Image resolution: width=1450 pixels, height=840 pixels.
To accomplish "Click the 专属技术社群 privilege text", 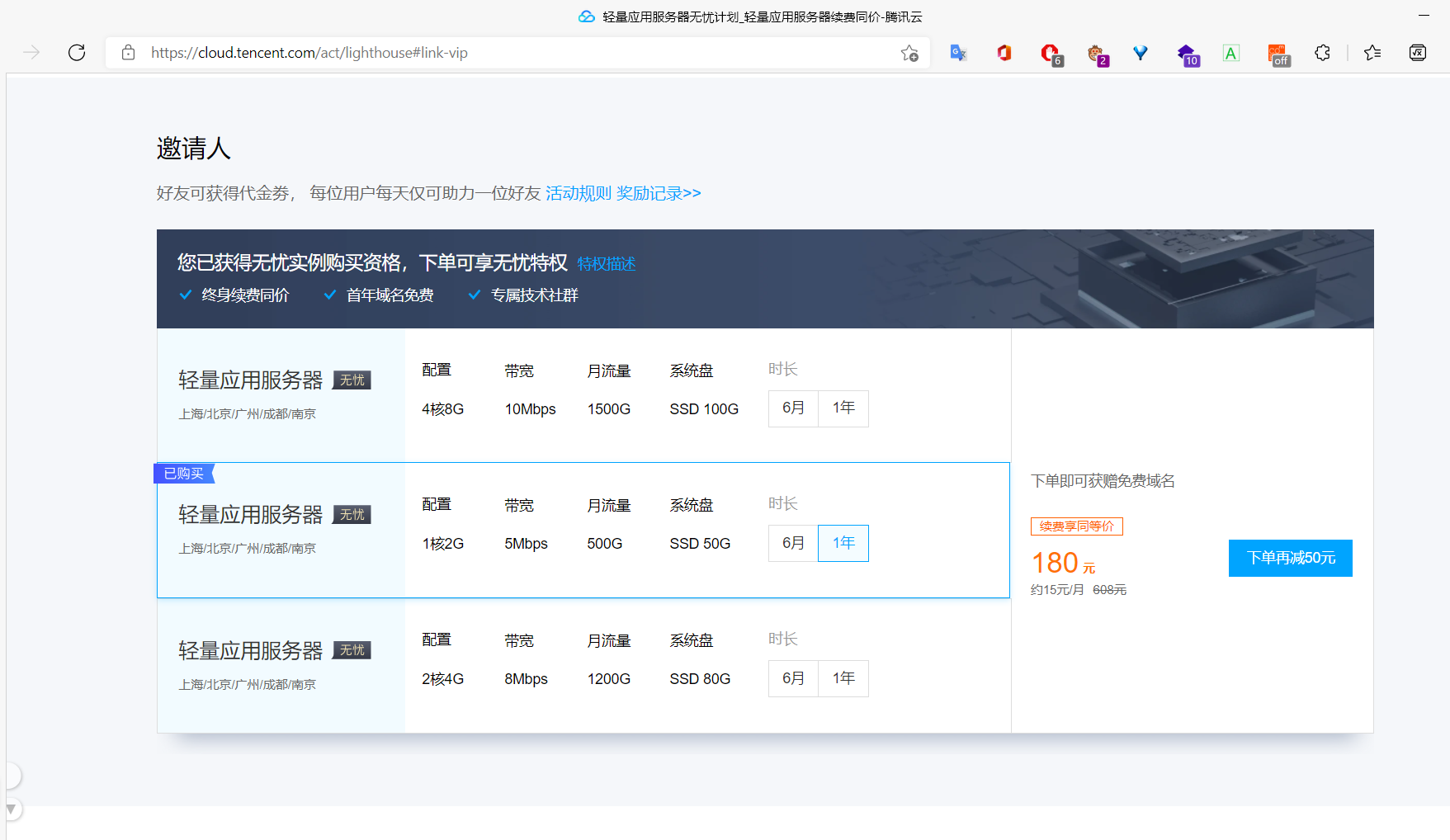I will tap(535, 295).
